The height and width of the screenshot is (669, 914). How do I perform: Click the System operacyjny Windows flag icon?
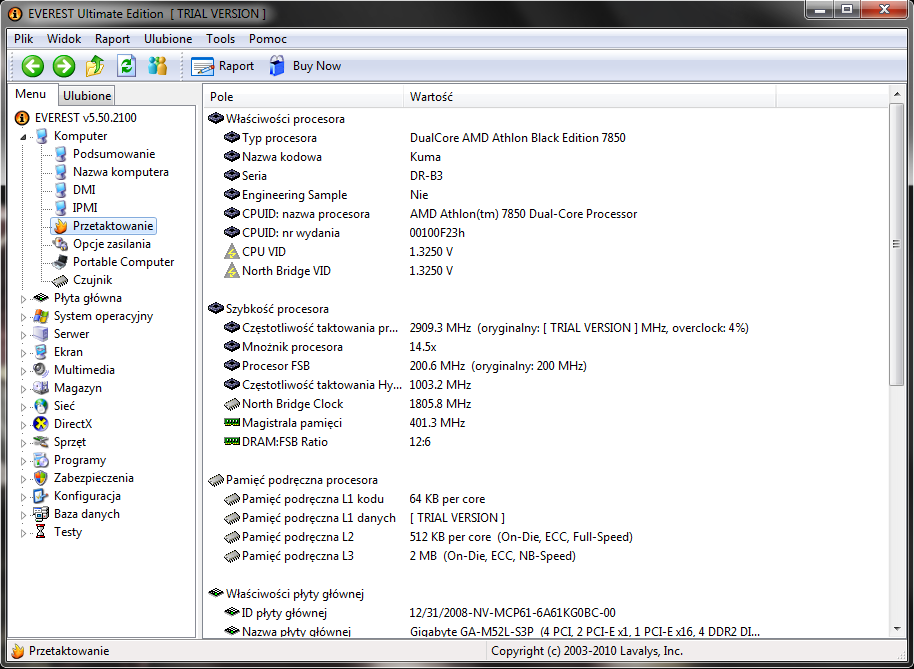41,316
